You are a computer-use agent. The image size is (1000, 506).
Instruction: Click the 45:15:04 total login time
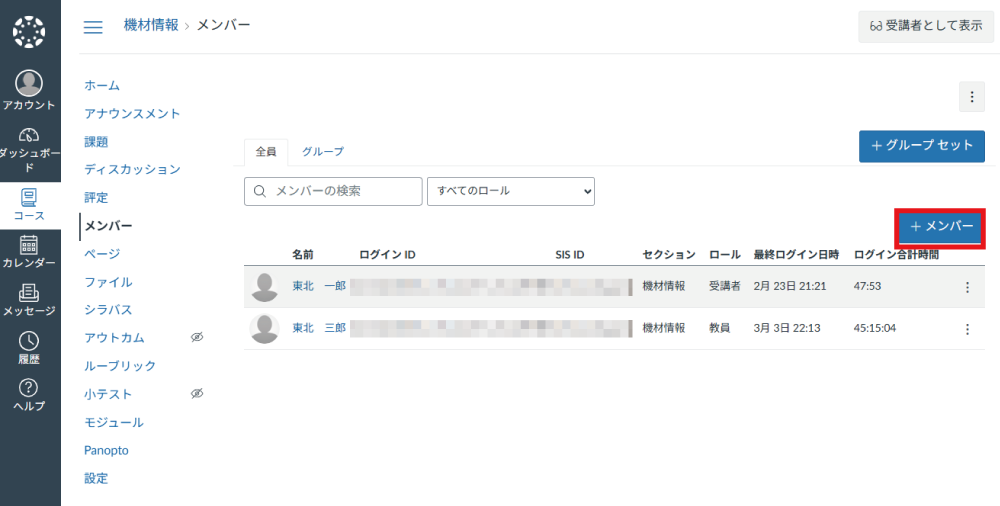tap(875, 328)
